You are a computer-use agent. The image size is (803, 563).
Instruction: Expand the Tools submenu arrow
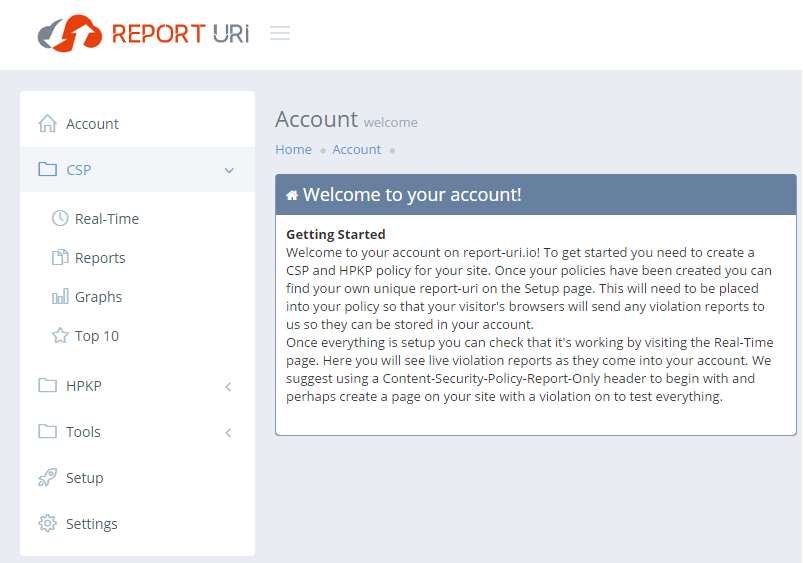click(228, 433)
